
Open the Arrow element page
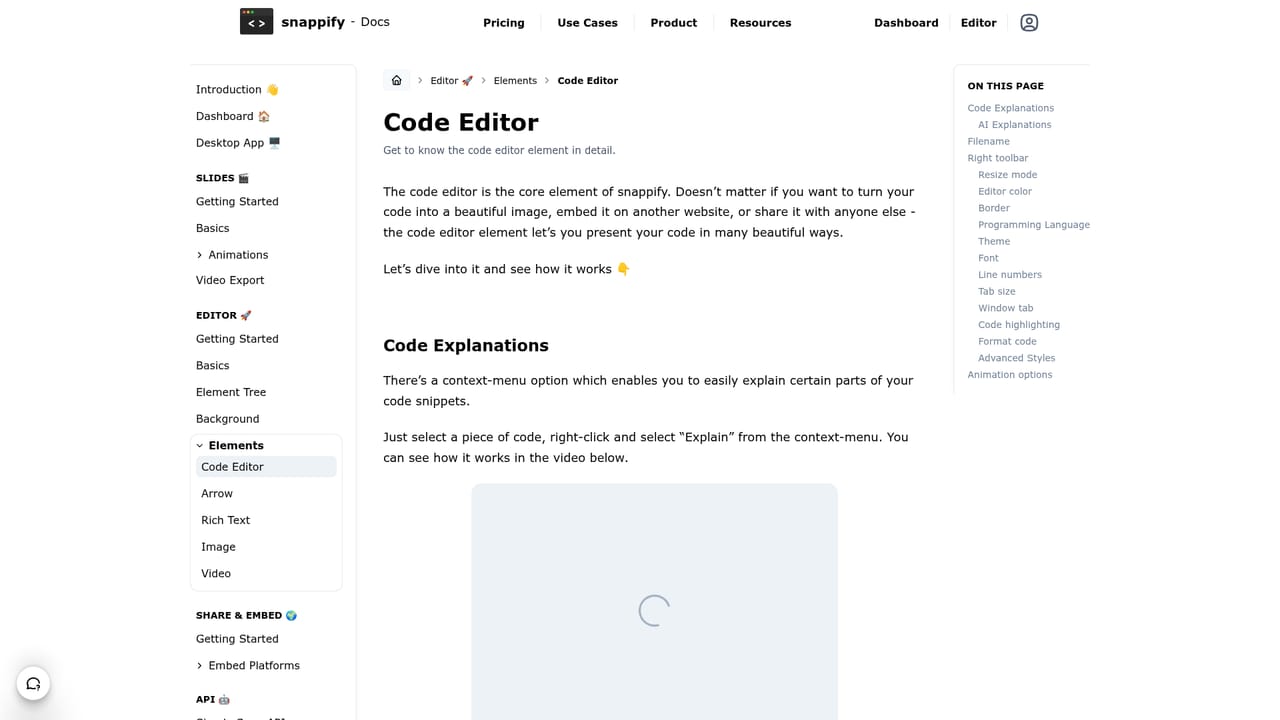pyautogui.click(x=217, y=494)
